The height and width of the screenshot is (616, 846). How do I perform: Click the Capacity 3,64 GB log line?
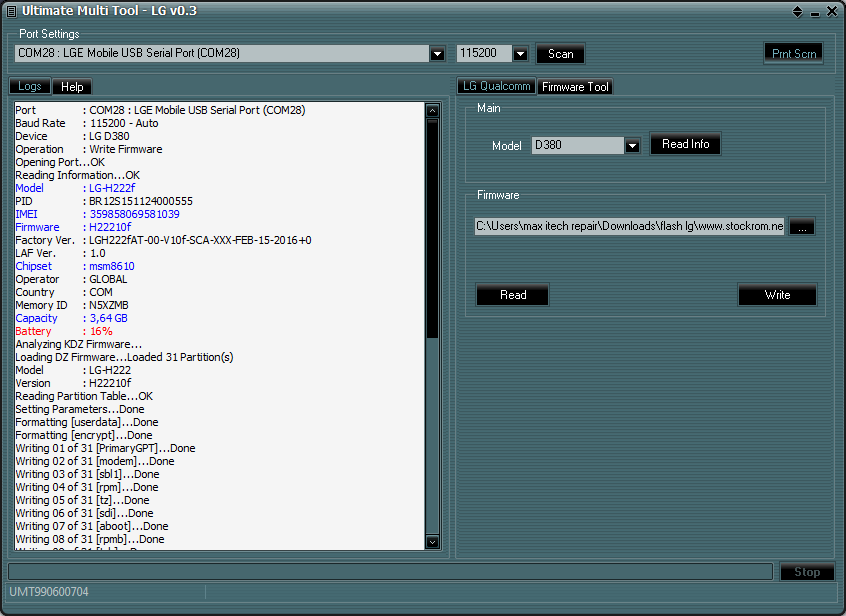71,318
